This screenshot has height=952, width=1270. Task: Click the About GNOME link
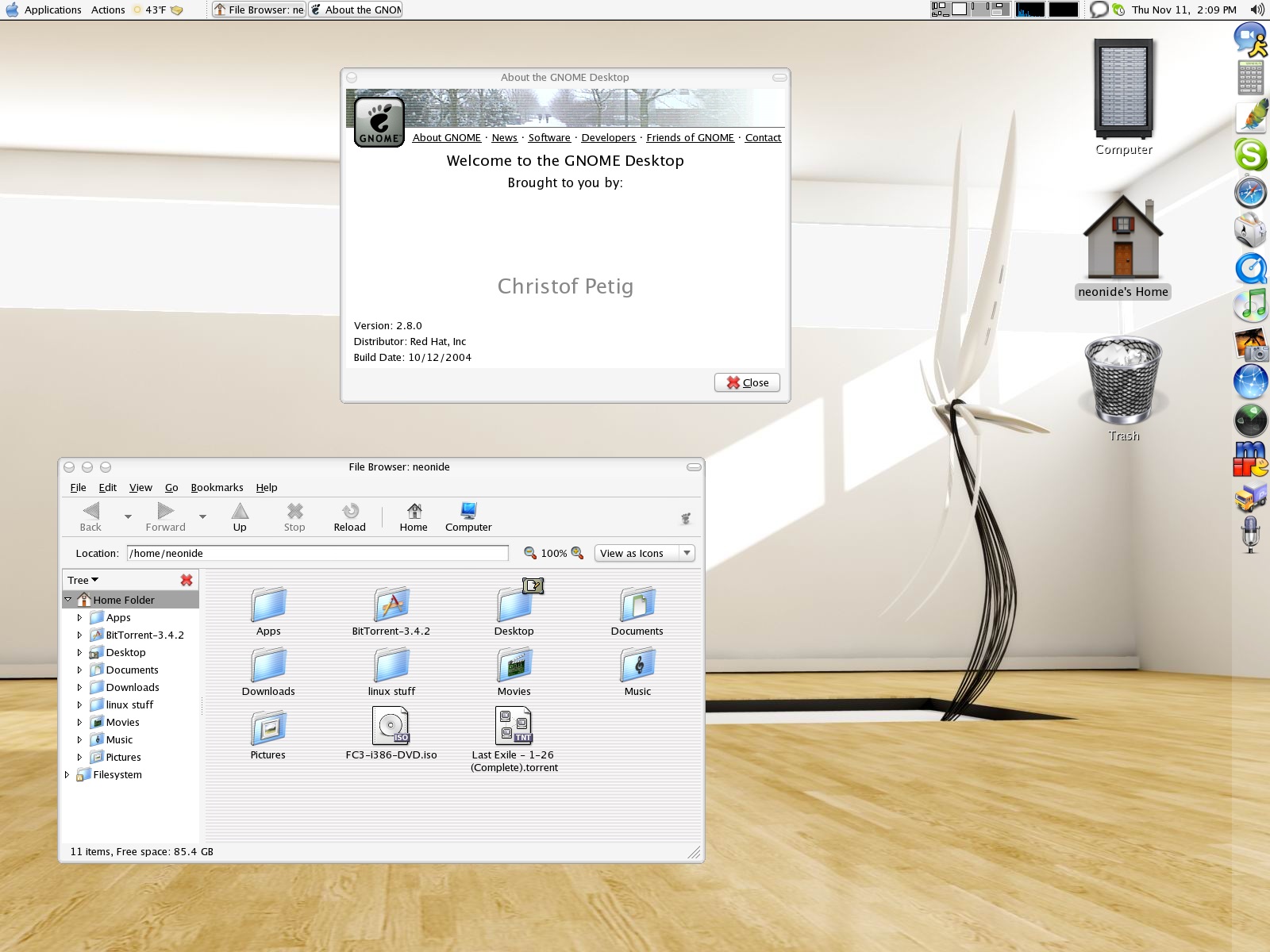click(x=446, y=137)
